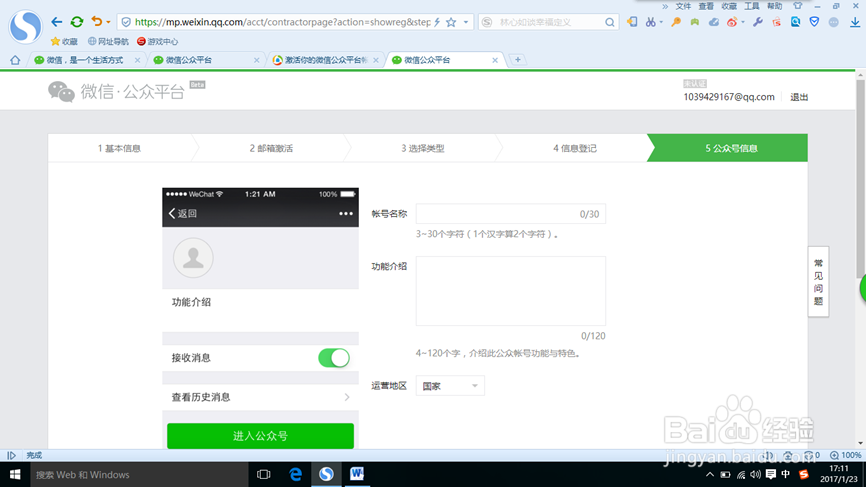
Task: Click the scissors screenshot tool icon
Action: (x=651, y=22)
